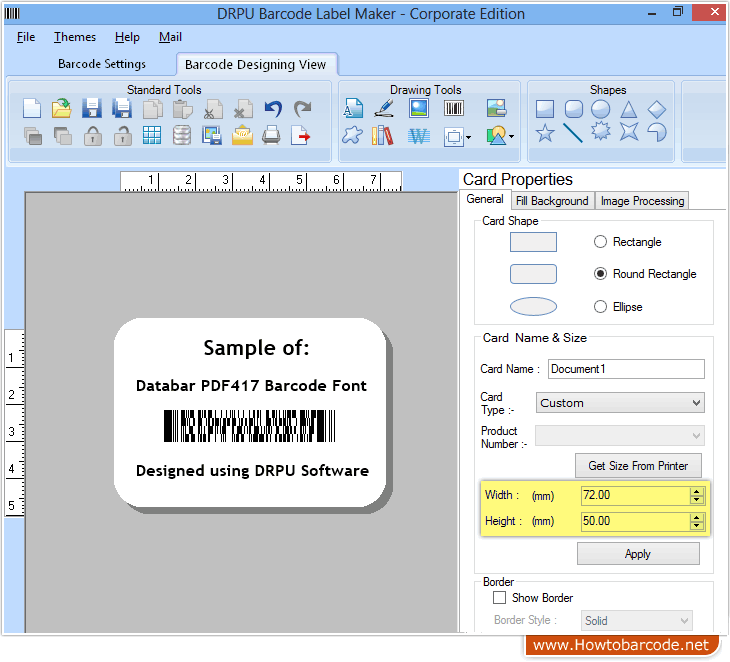Screen dimensions: 730x662
Task: Select the signature pen drawing tool
Action: 385,108
